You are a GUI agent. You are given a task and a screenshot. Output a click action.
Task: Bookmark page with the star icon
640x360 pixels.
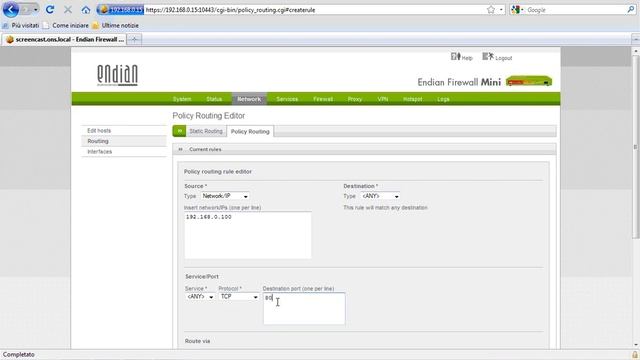491,10
